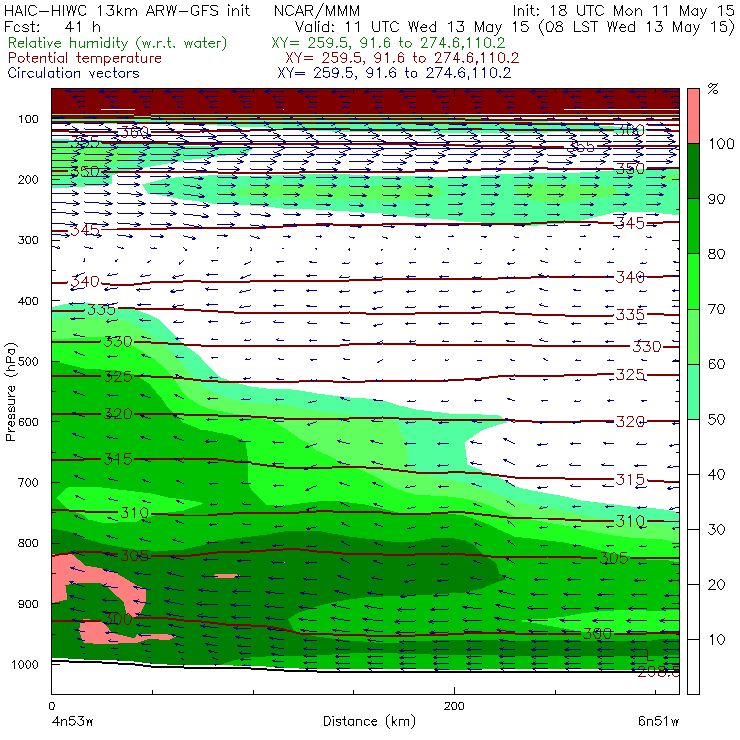Click 'Init: 18 UTC Mon 11 May 15'
740x740 pixels.
click(623, 10)
